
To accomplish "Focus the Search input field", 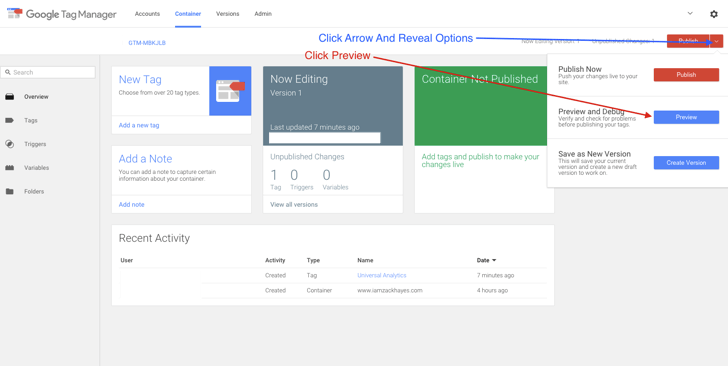I will coord(48,72).
